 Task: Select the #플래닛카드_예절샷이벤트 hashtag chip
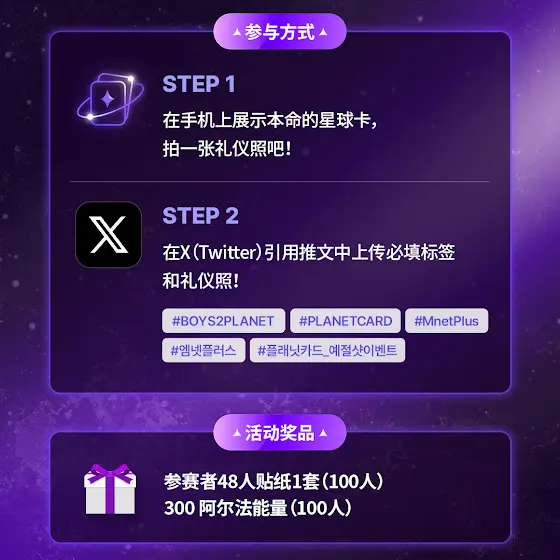[x=328, y=350]
